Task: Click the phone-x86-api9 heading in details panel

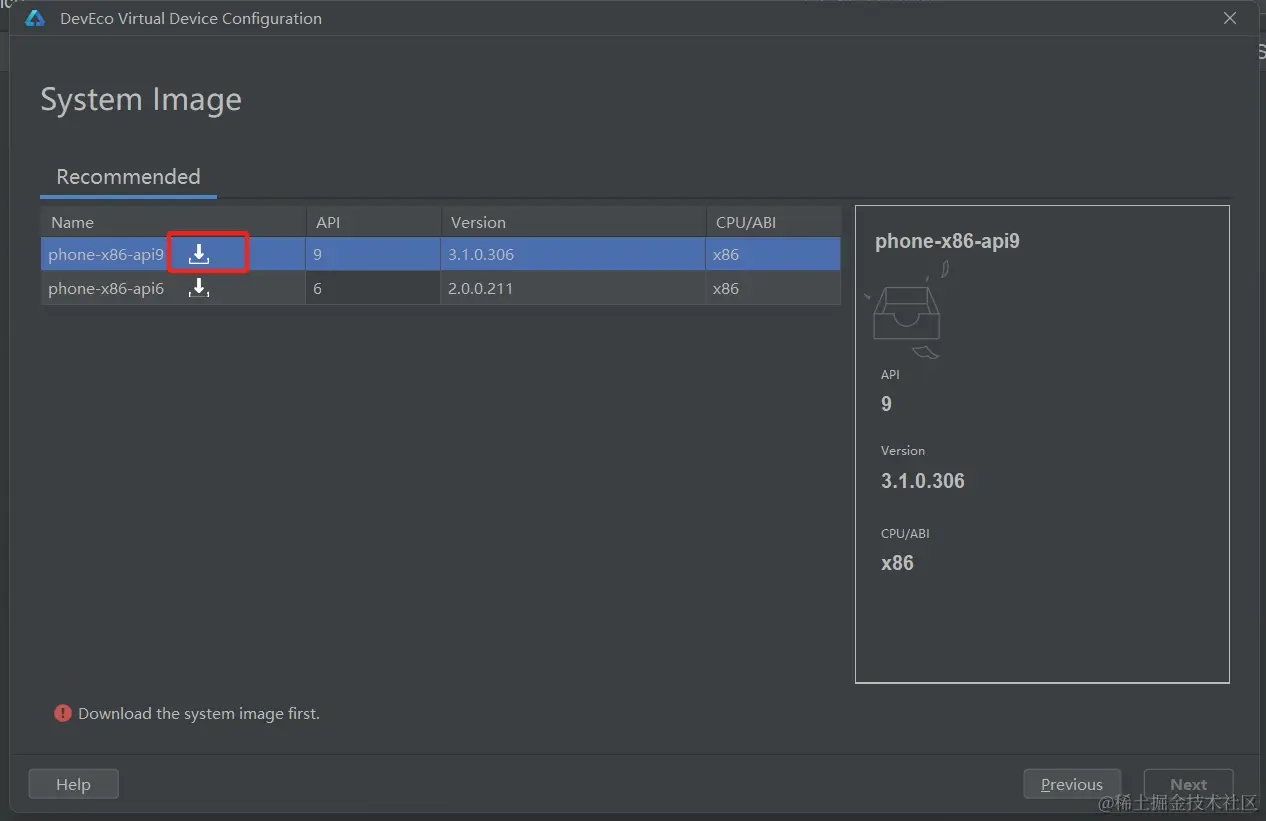Action: point(947,241)
